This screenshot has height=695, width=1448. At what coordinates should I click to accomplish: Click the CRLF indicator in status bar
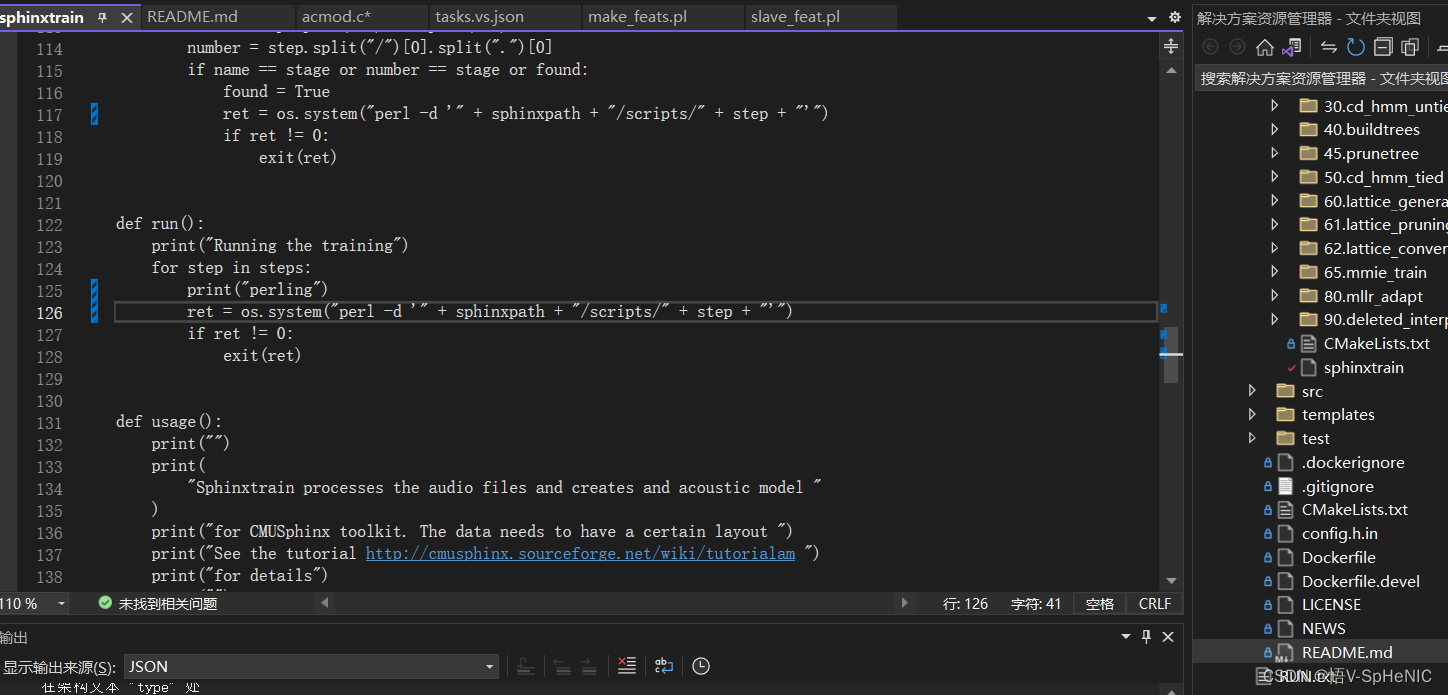tap(1154, 603)
